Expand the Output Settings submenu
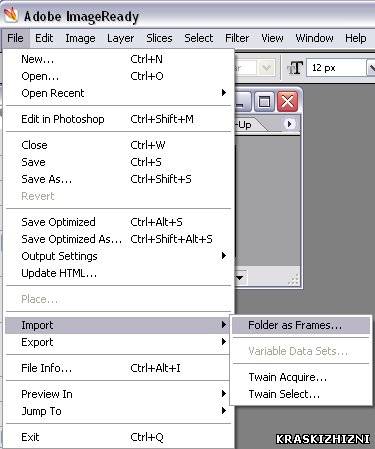This screenshot has width=375, height=449. pos(118,256)
